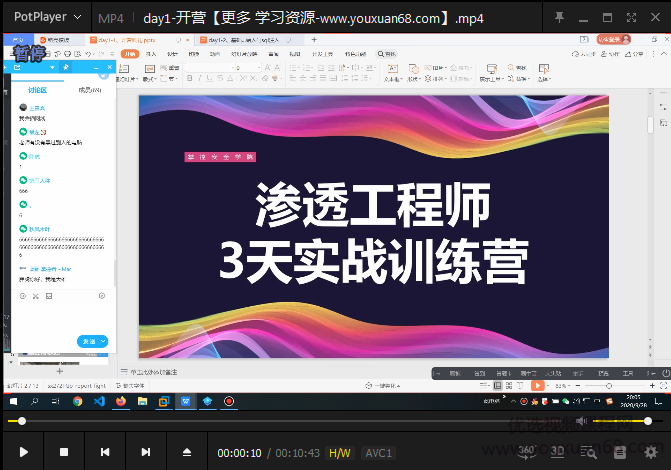Open the playlist panel icon
671x470 pixels.
(x=621, y=451)
